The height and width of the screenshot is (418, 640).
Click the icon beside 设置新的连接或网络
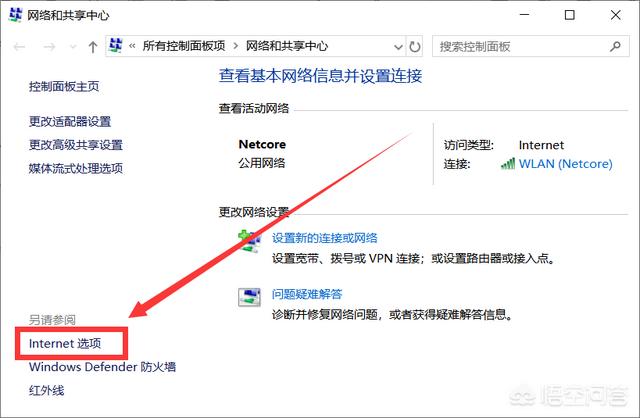pos(248,240)
